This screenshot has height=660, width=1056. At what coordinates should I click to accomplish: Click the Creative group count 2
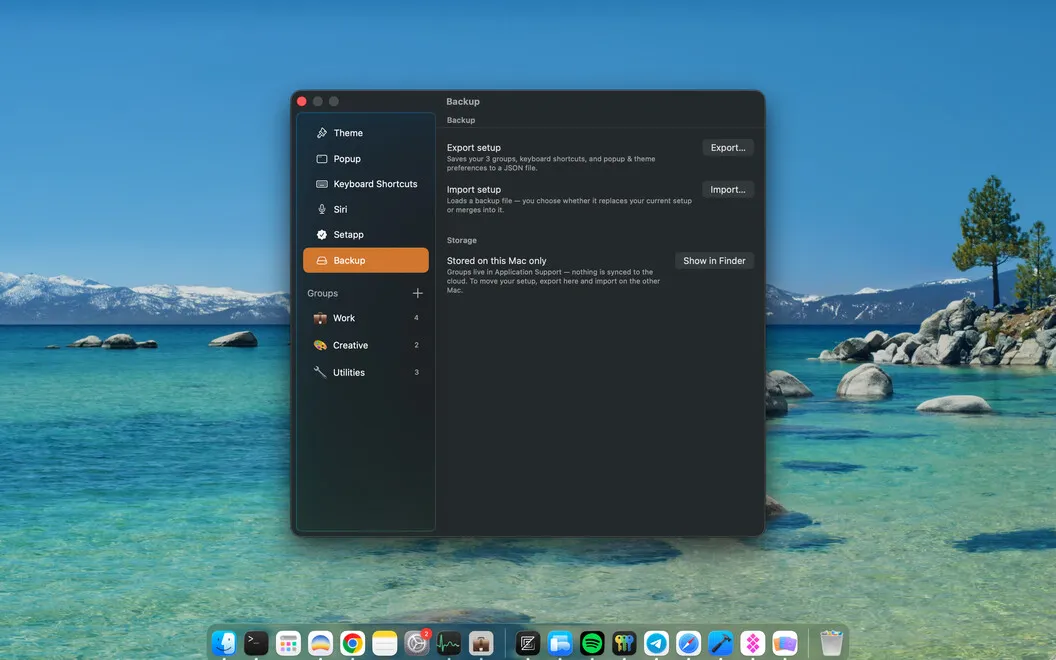(416, 345)
